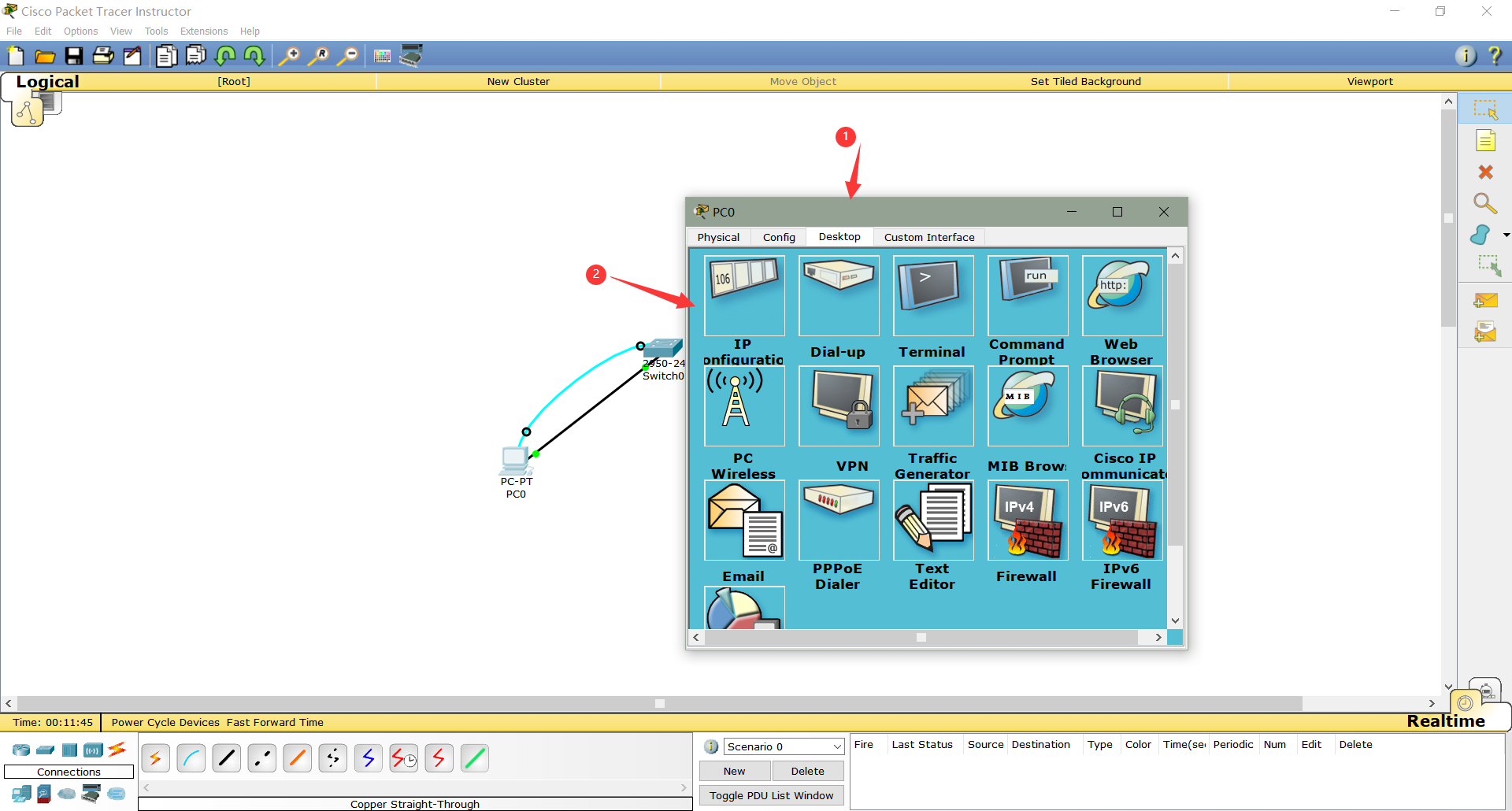Open the Command Prompt app
Viewport: 1512px width, 811px height.
1028,296
